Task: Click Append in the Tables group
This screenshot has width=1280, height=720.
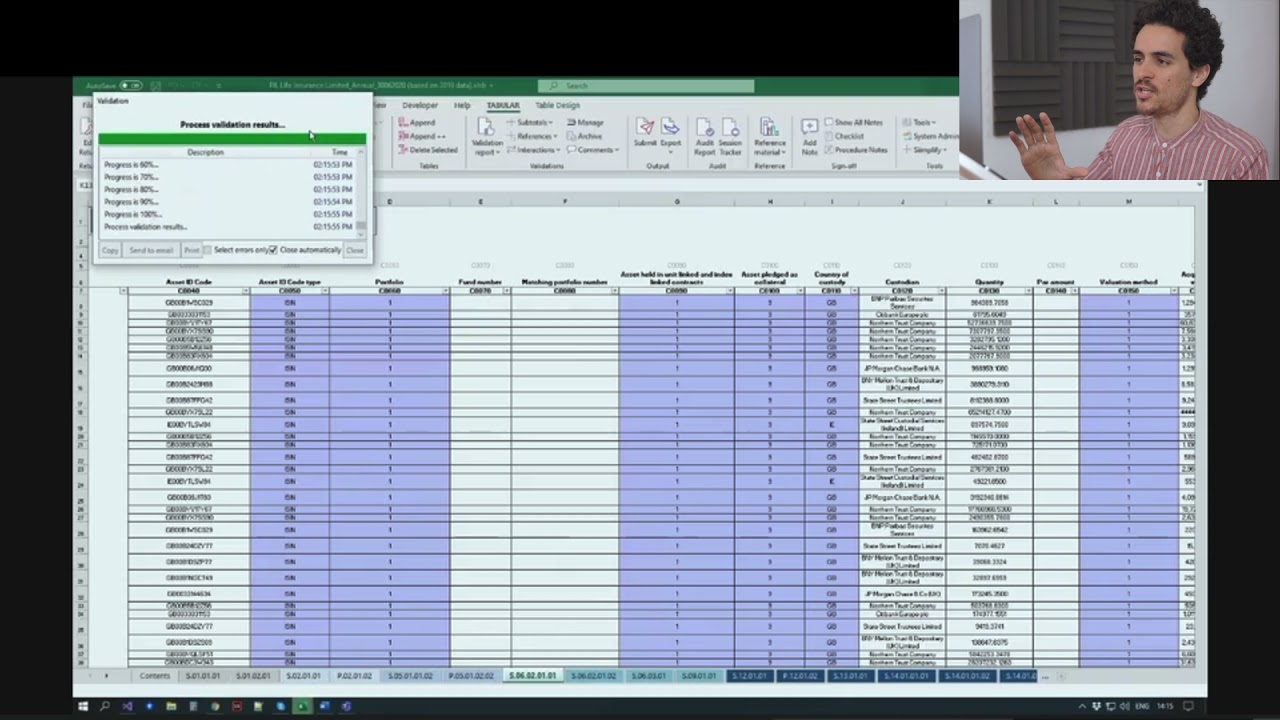Action: [416, 122]
